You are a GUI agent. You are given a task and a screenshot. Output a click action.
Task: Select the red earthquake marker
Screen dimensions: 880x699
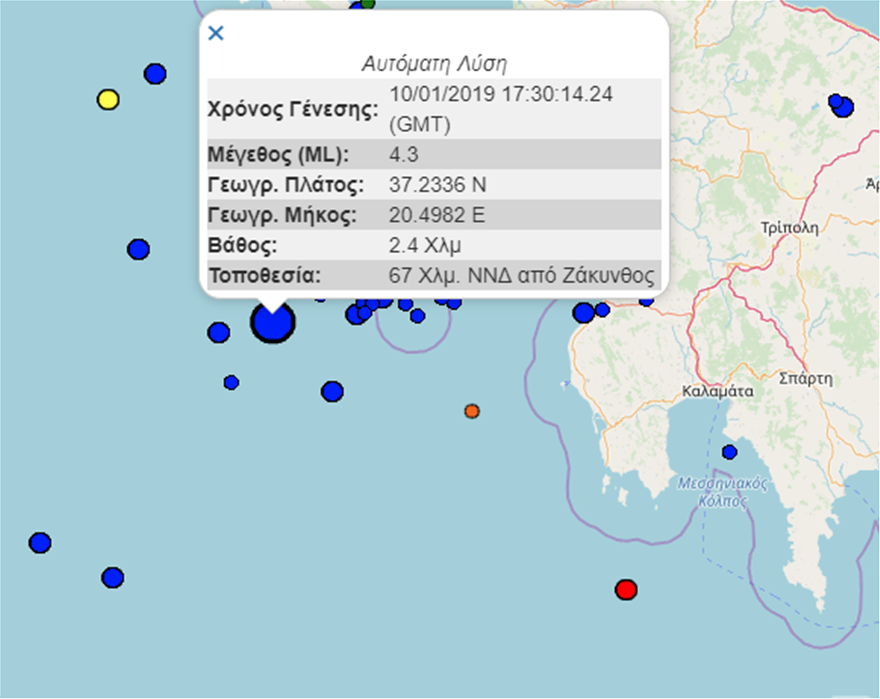tap(626, 589)
